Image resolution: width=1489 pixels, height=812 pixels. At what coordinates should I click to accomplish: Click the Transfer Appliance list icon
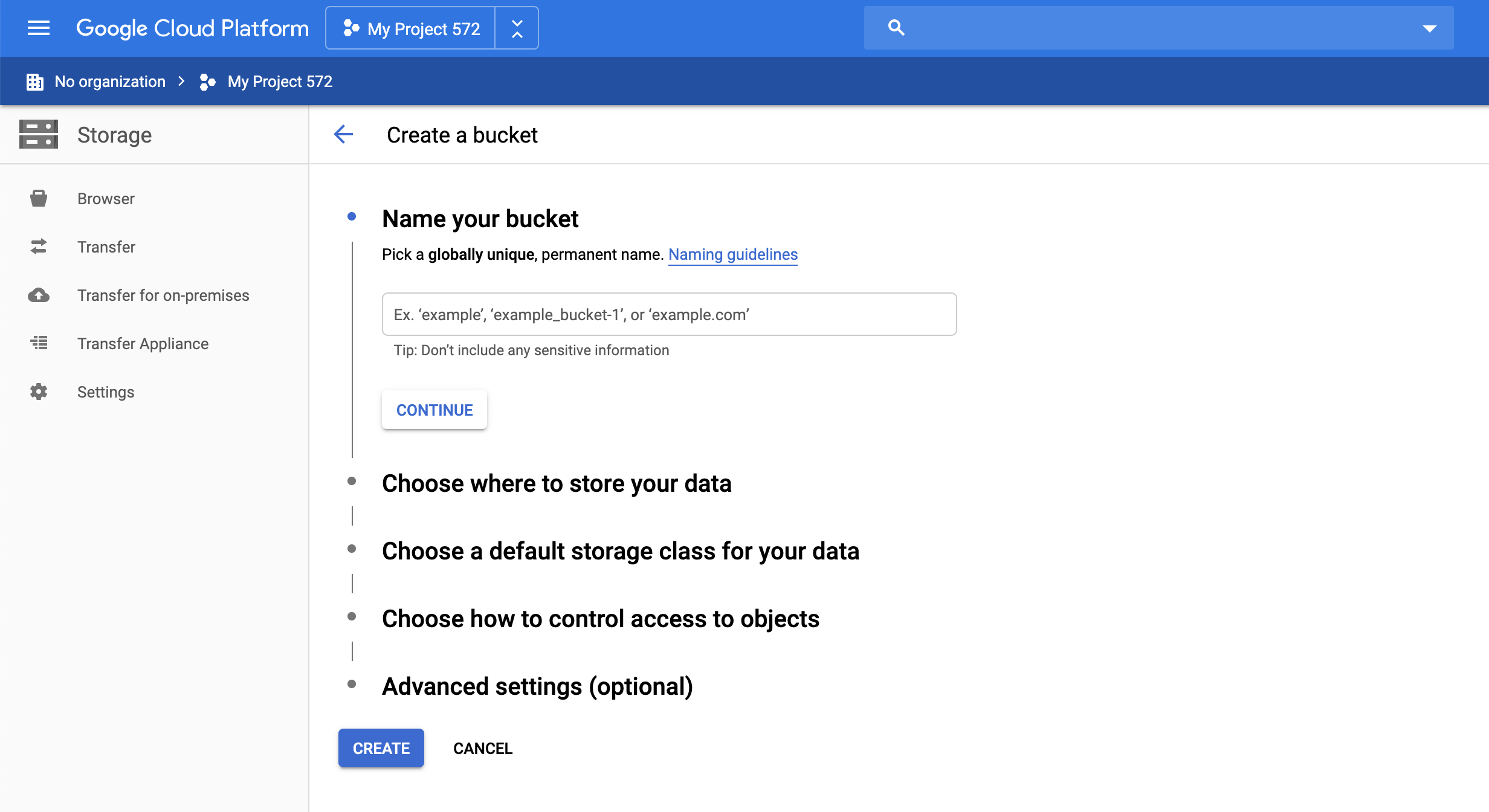39,343
